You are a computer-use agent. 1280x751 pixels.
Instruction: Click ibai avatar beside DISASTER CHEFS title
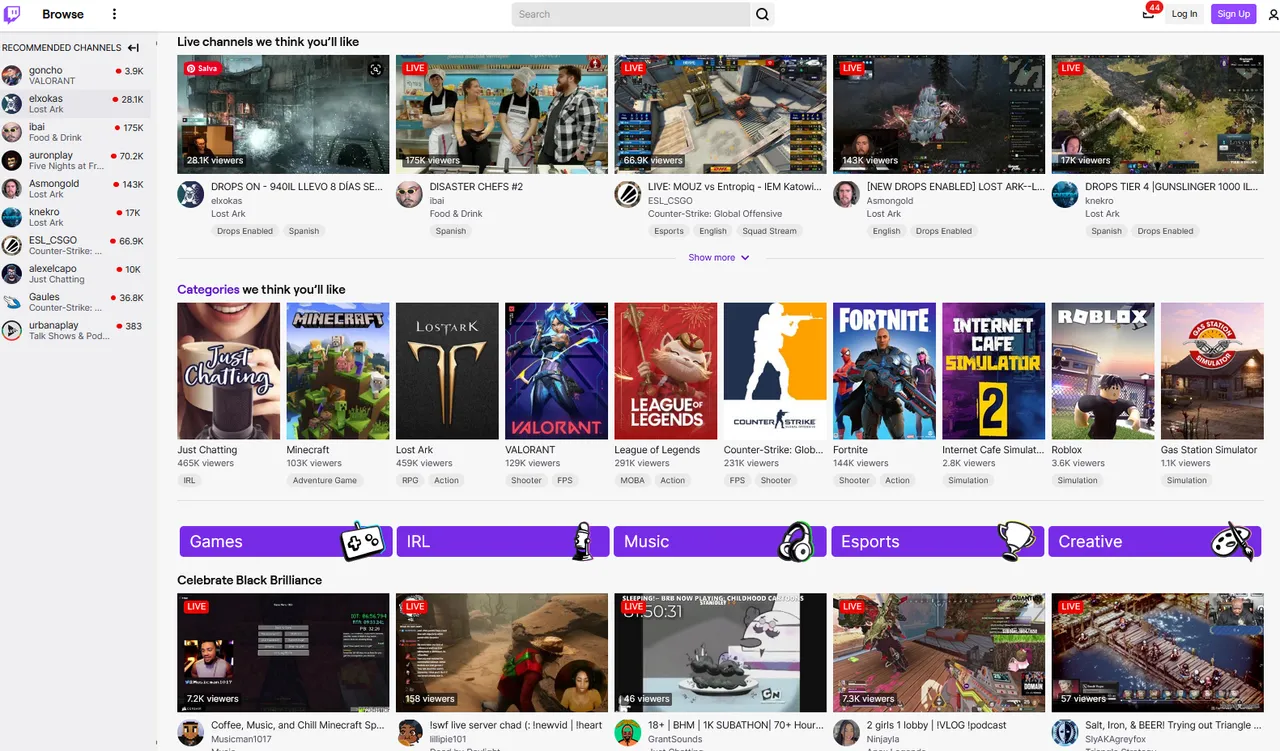click(409, 194)
